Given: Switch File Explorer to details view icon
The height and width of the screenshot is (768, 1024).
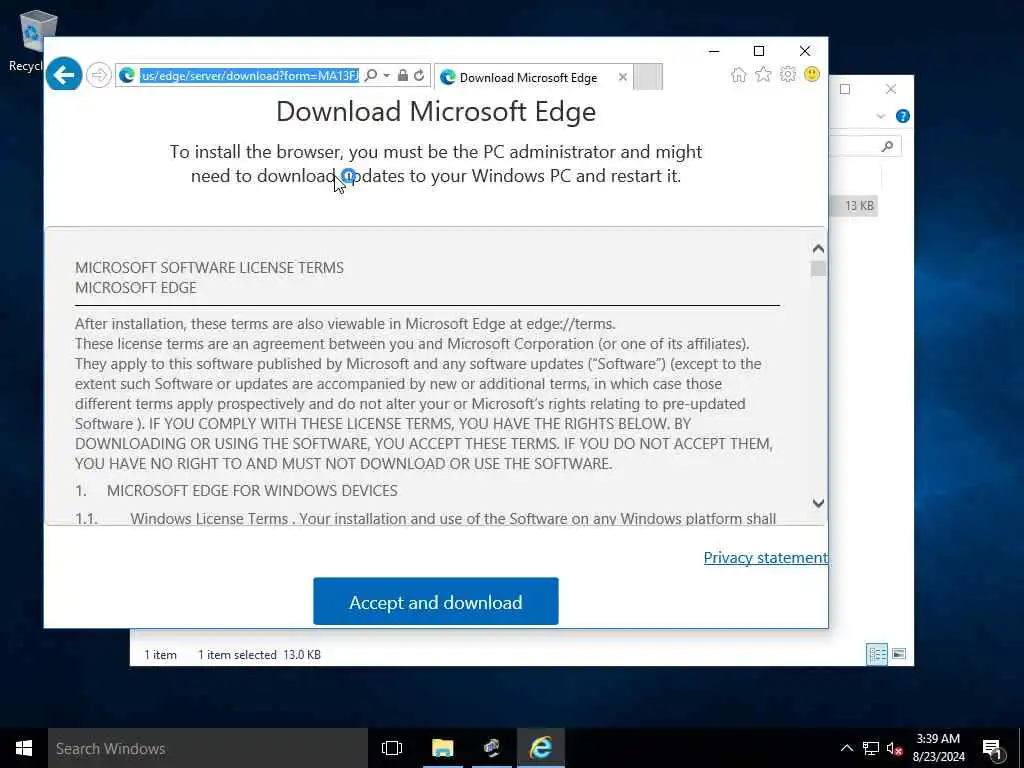Looking at the screenshot, I should point(876,654).
